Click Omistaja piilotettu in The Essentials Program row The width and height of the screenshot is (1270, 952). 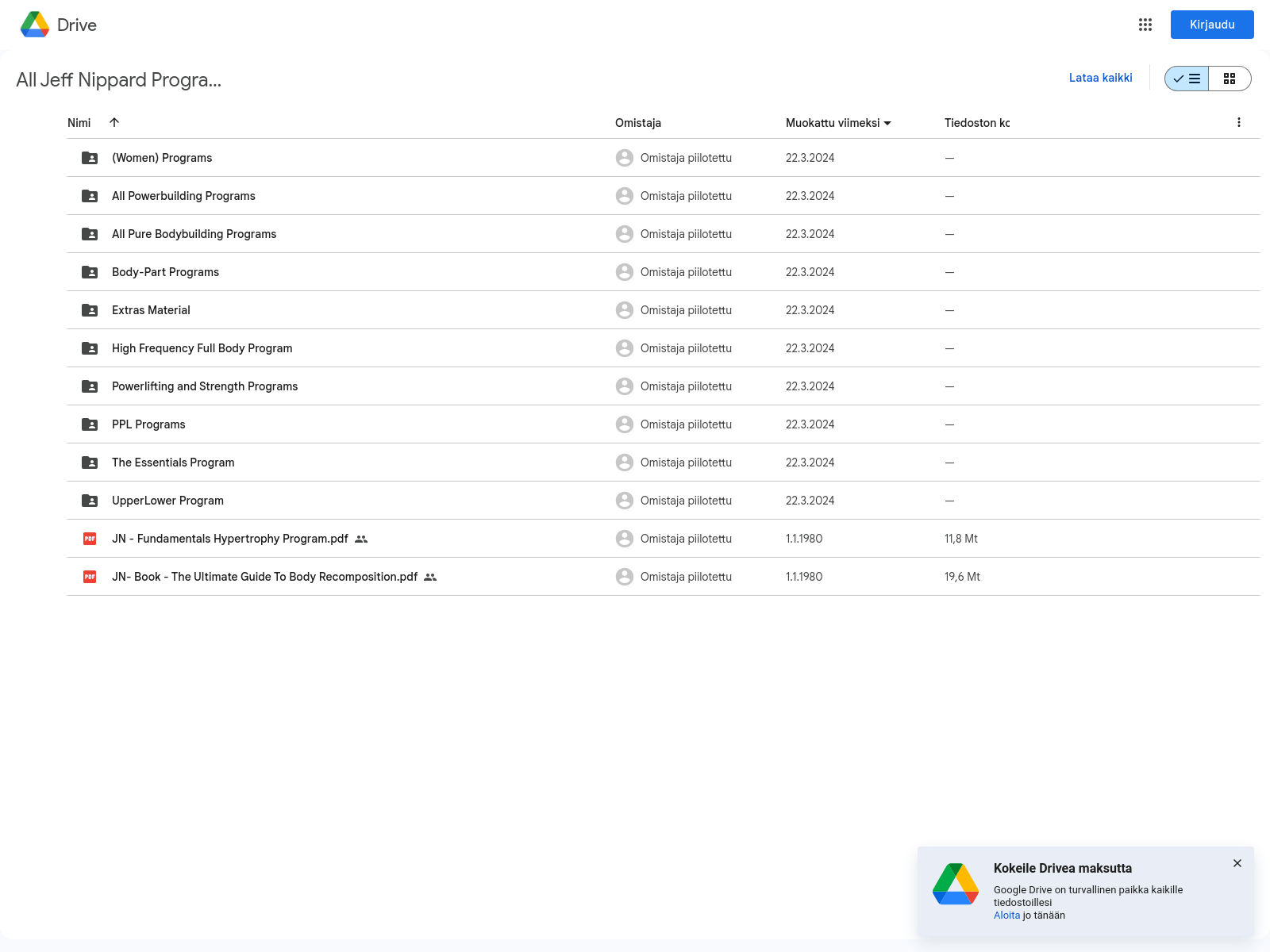686,463
